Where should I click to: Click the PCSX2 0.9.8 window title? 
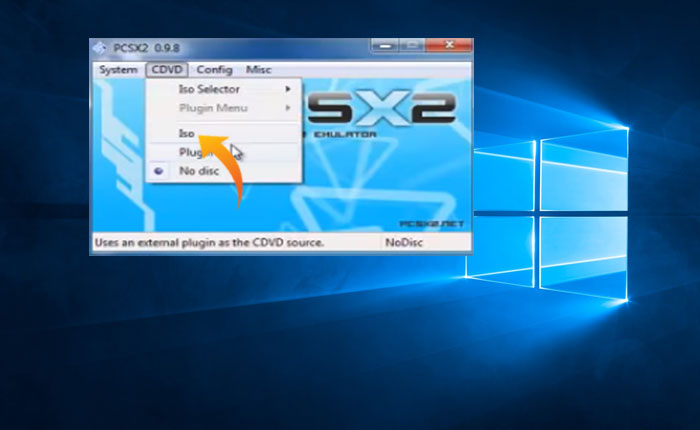[146, 48]
